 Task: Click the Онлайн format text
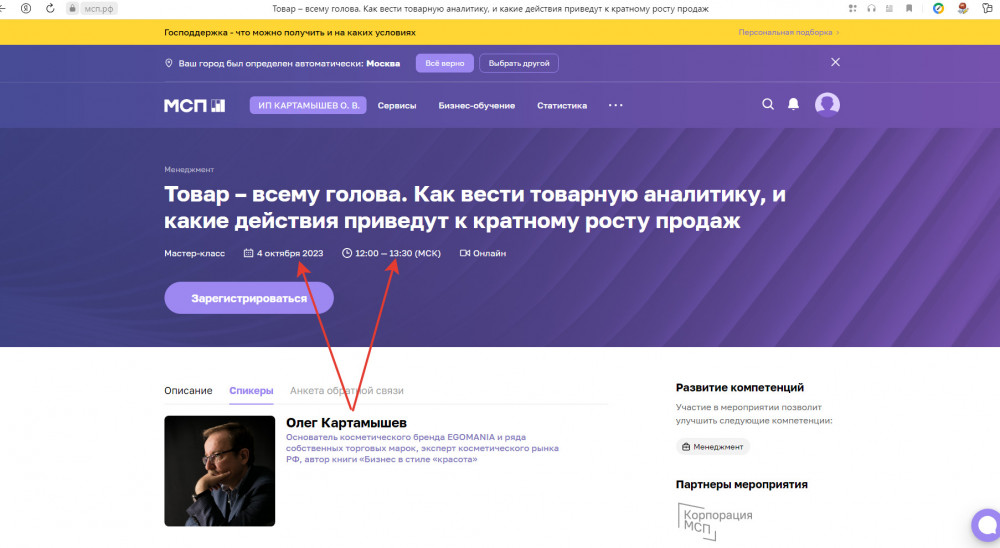click(489, 253)
